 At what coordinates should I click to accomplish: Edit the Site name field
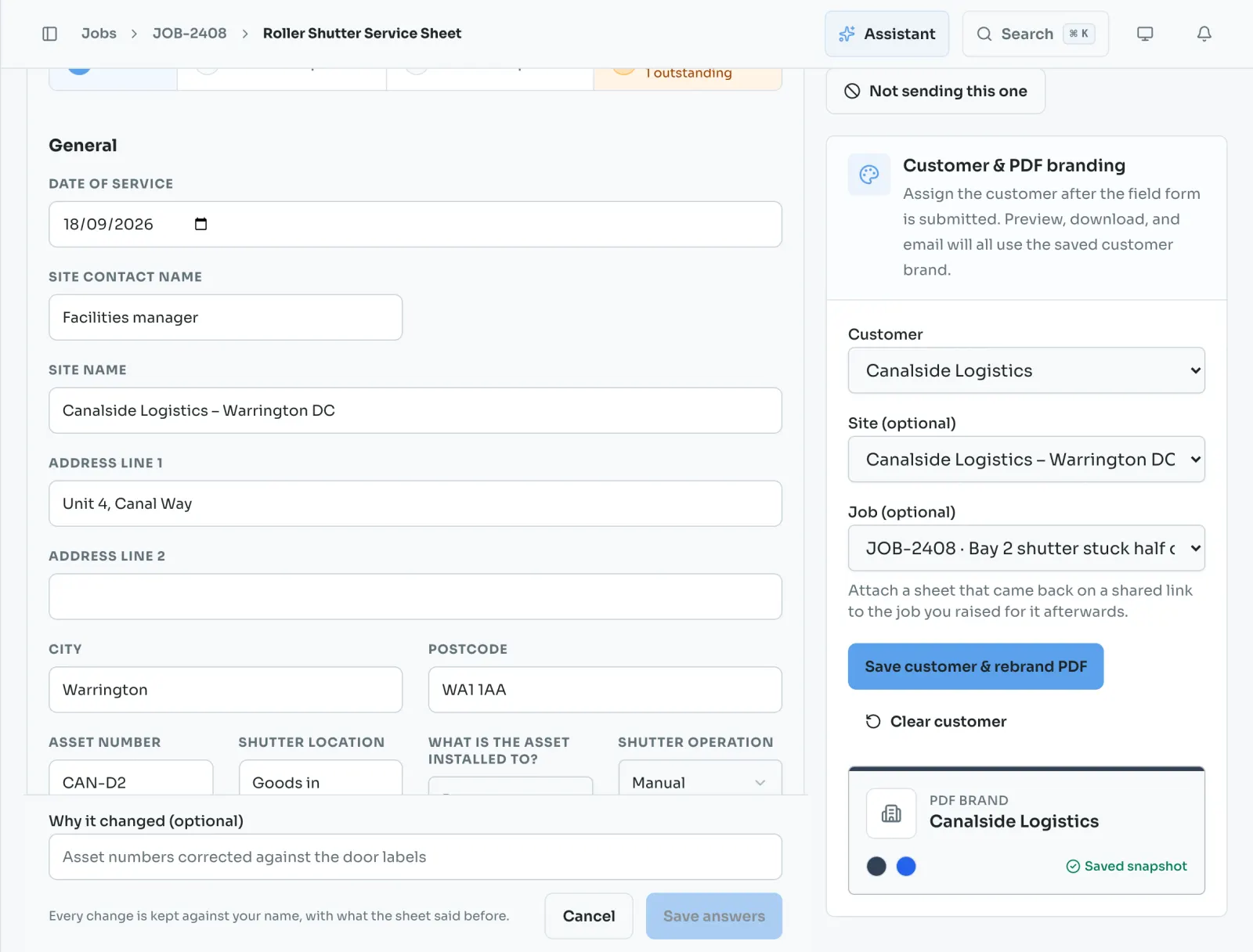click(x=415, y=410)
